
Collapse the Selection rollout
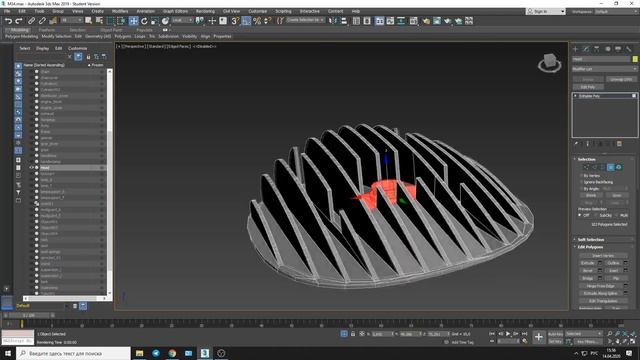587,159
